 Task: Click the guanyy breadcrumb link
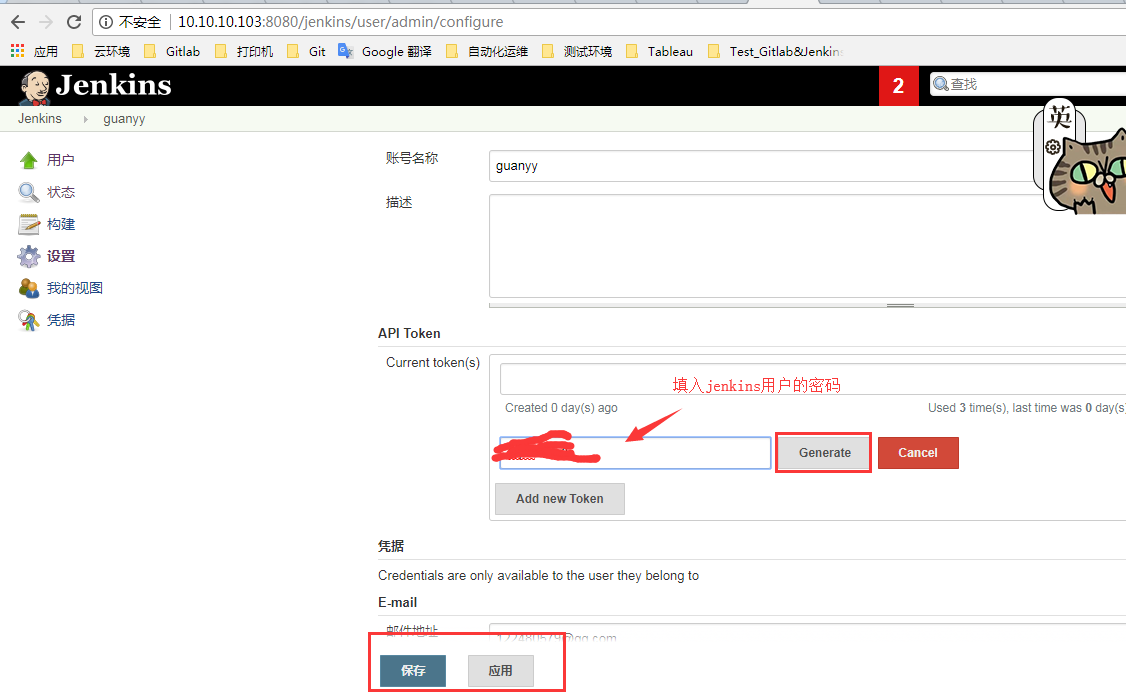[124, 118]
